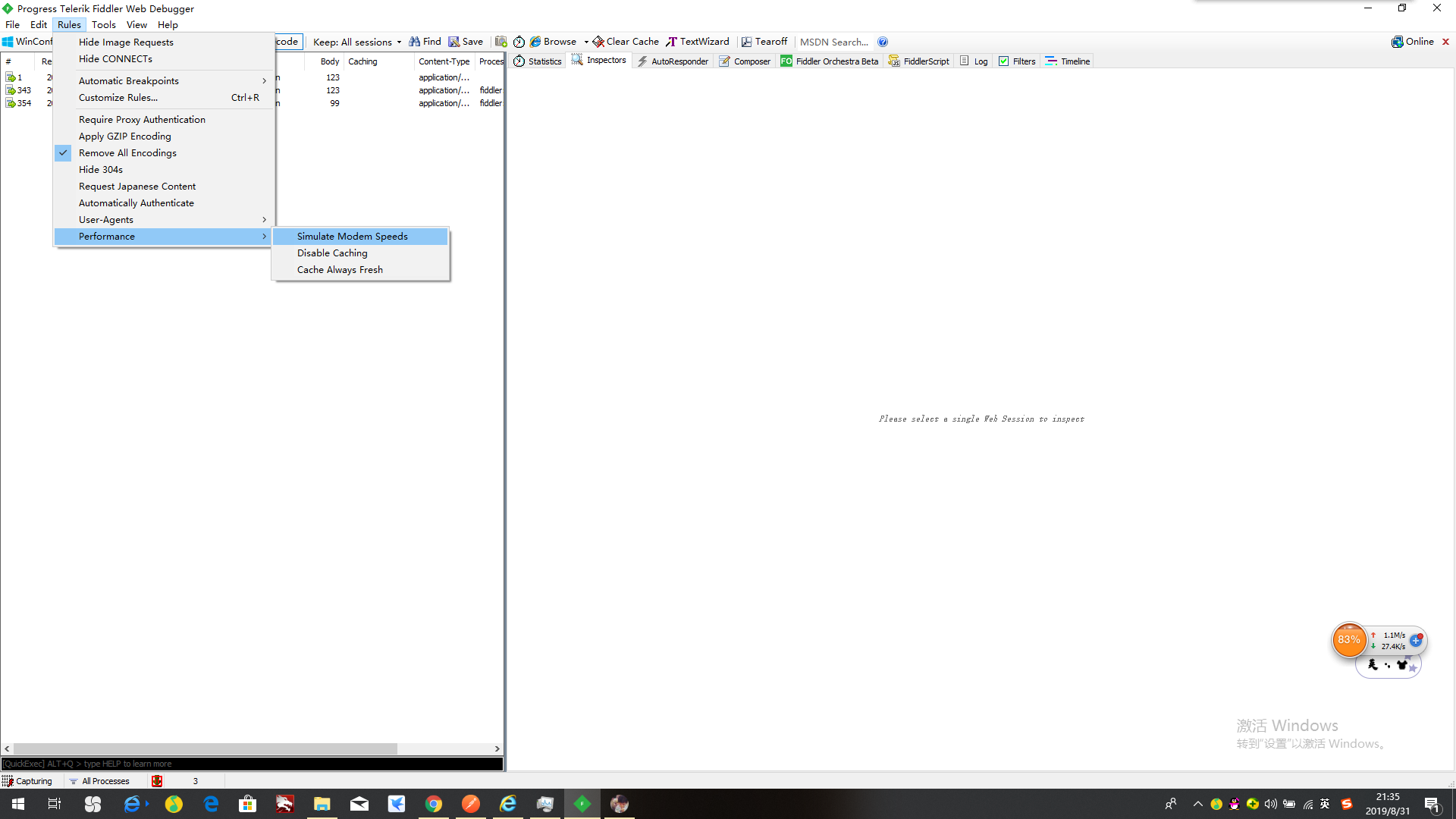Open the Keep: All sessions dropdown
Screen dimensions: 1456x819
(356, 42)
